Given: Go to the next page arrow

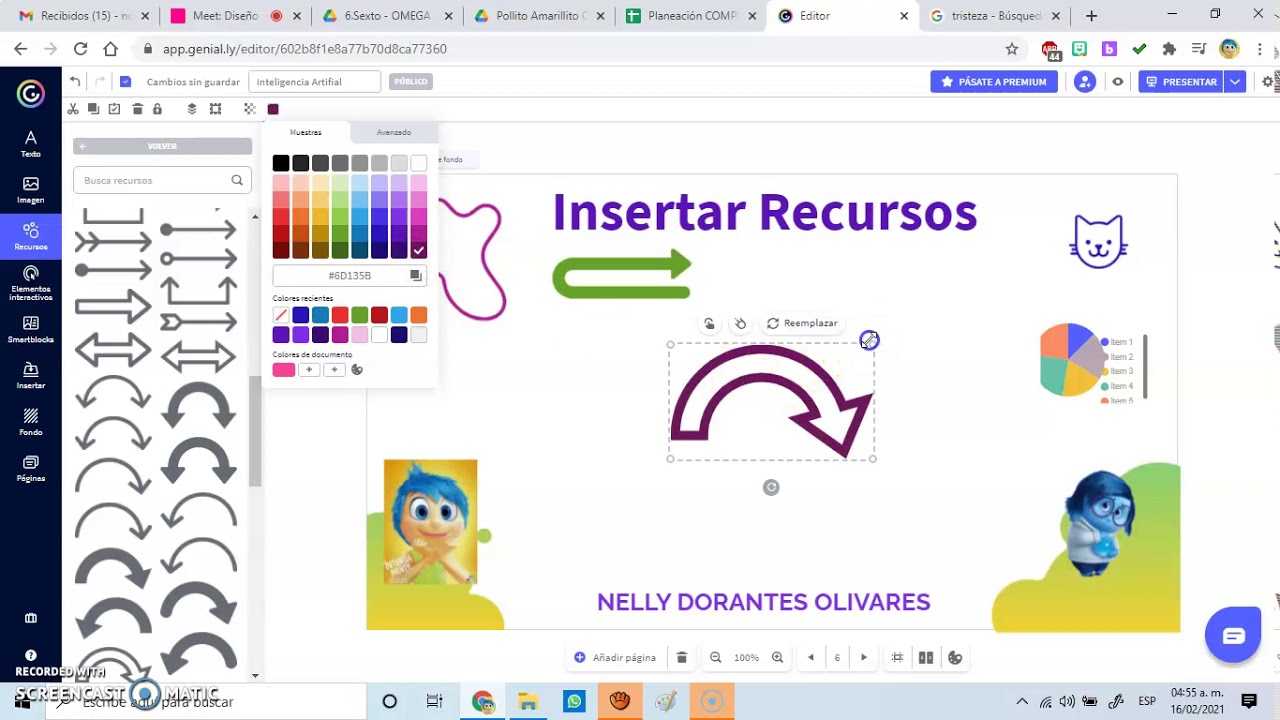Looking at the screenshot, I should click(864, 657).
